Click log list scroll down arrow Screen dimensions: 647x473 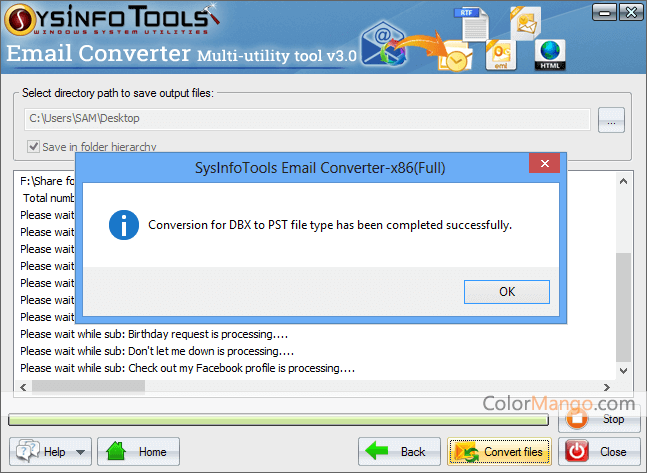[623, 371]
